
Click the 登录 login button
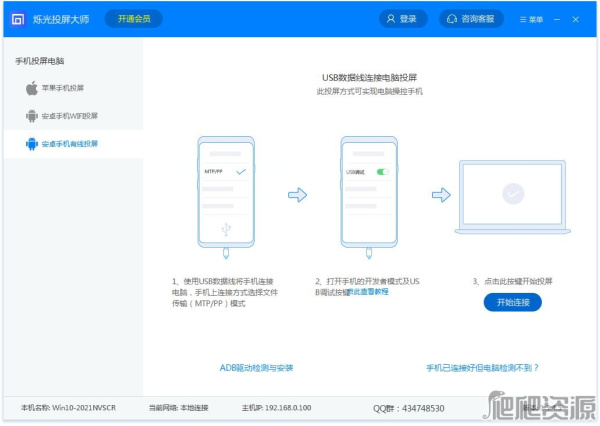click(403, 19)
